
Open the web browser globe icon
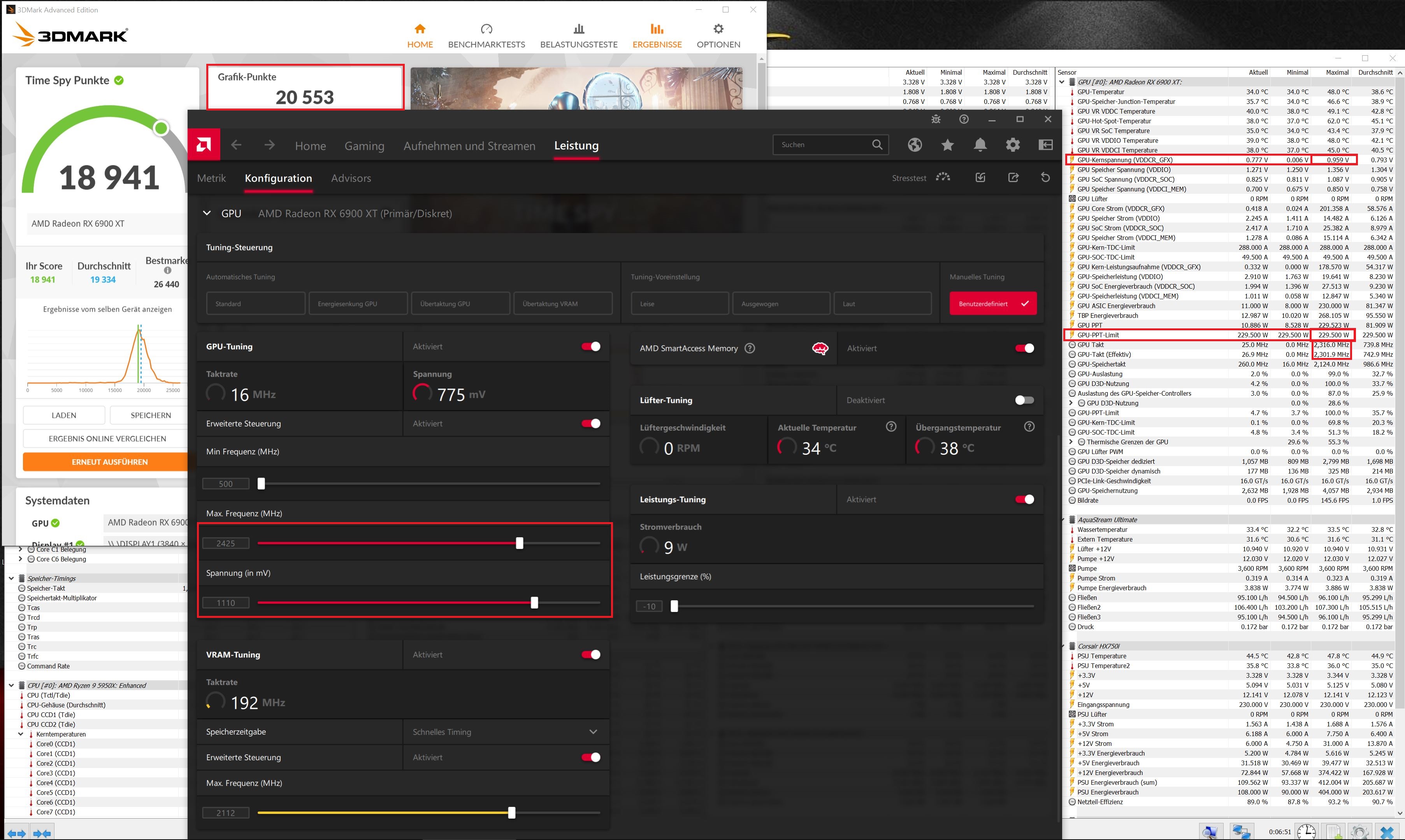click(914, 145)
